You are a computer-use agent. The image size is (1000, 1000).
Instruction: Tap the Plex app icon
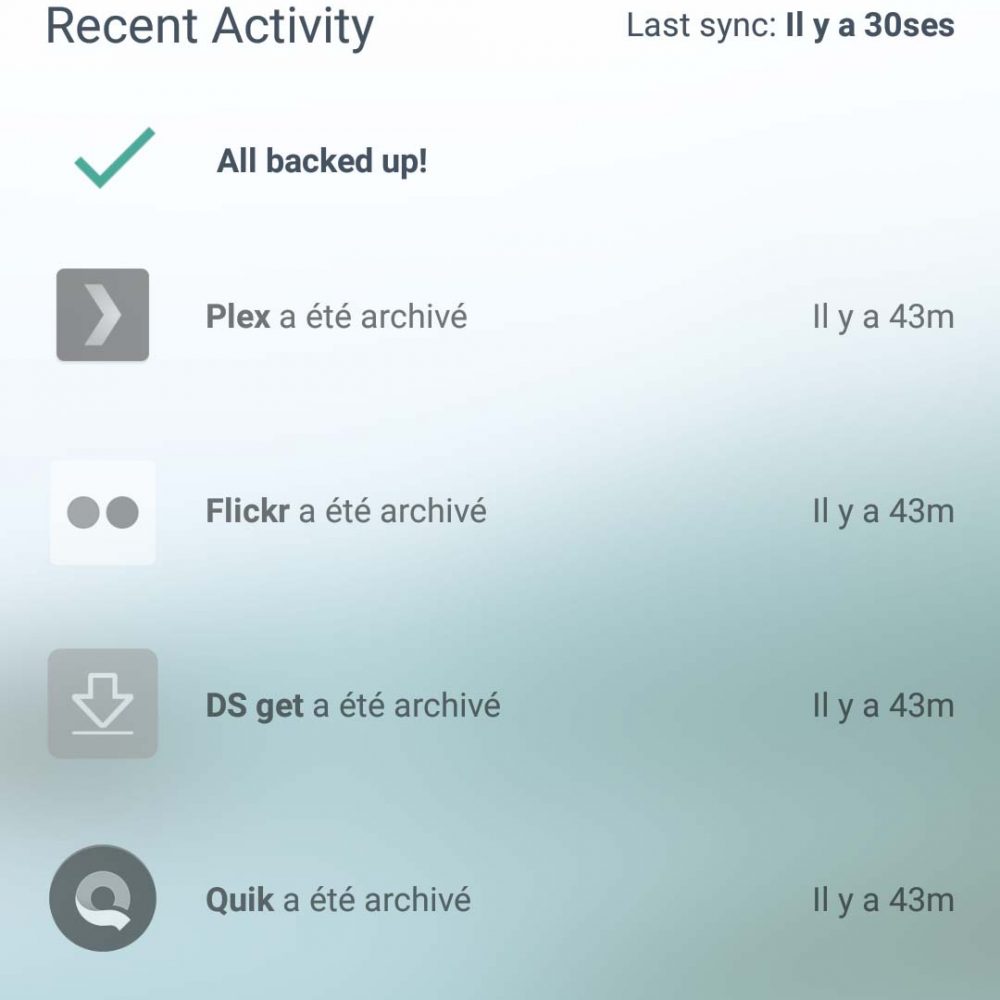point(103,315)
